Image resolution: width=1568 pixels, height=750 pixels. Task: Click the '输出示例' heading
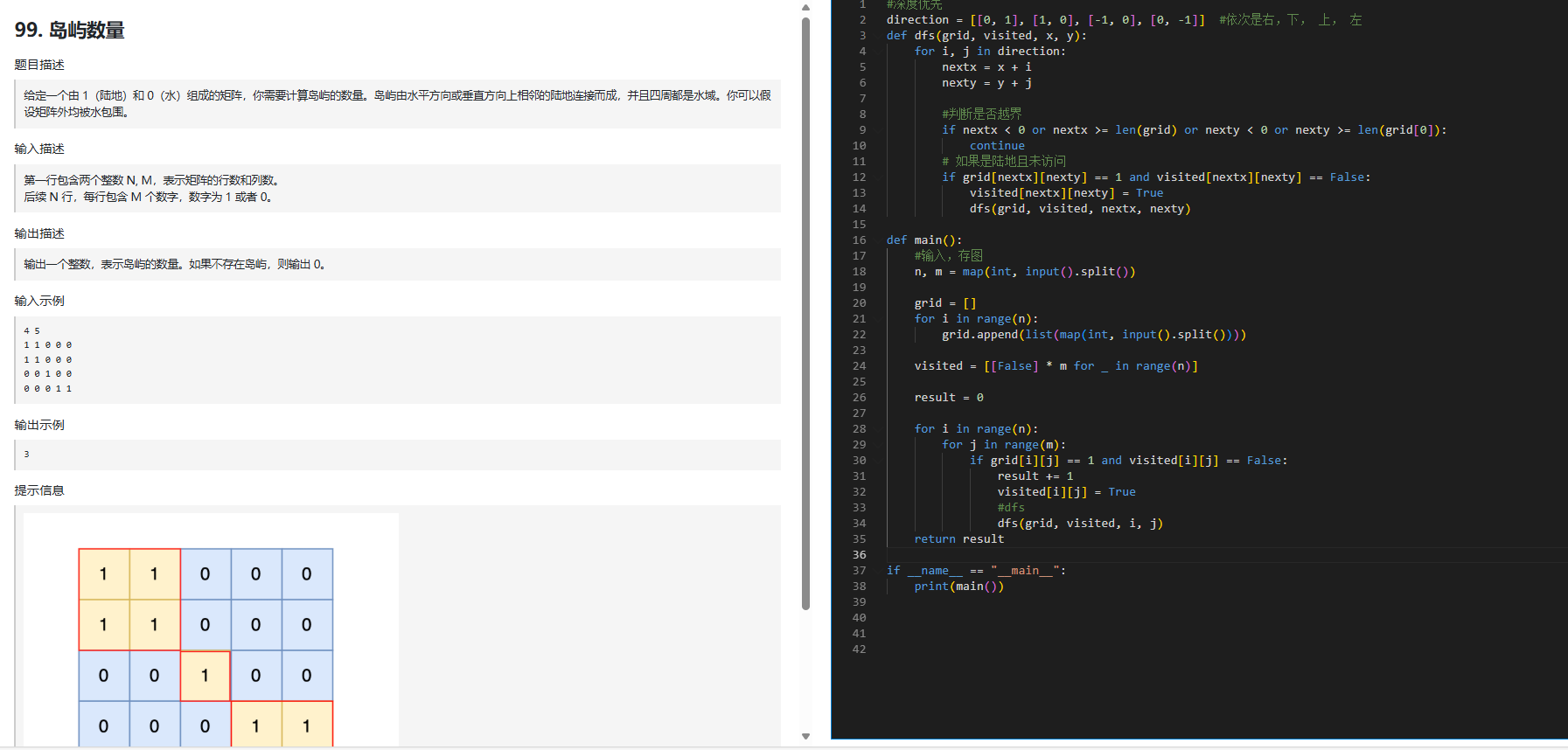39,425
